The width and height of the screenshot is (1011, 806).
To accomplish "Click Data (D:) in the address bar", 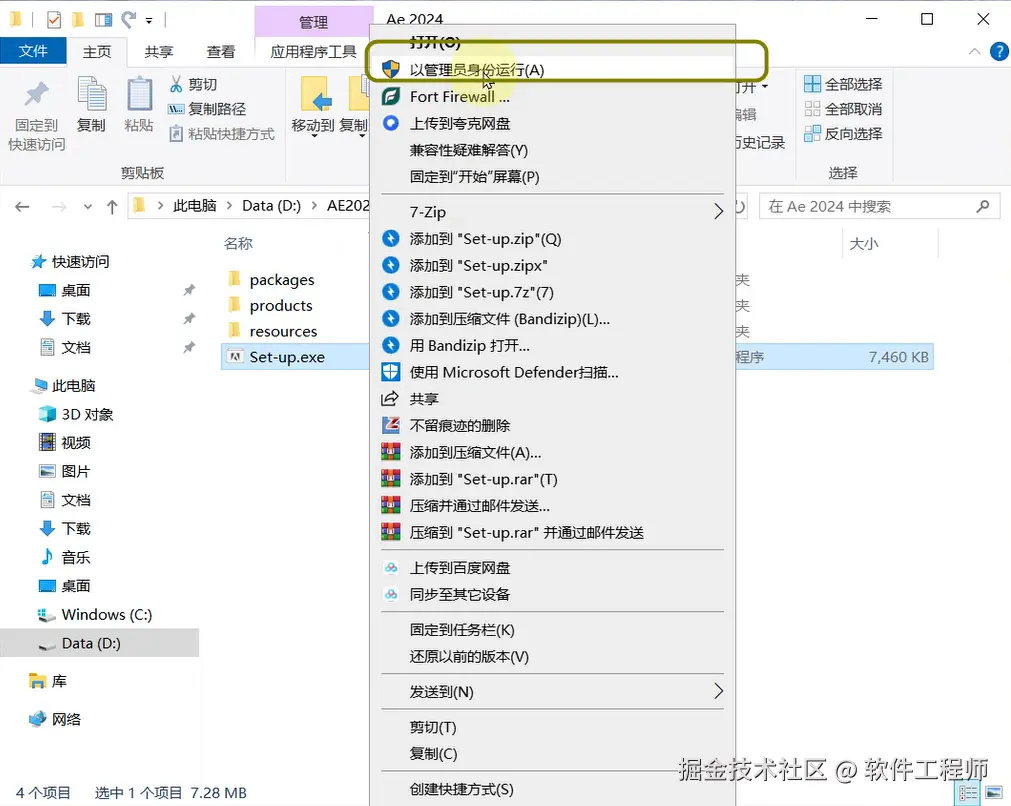I will (x=271, y=206).
